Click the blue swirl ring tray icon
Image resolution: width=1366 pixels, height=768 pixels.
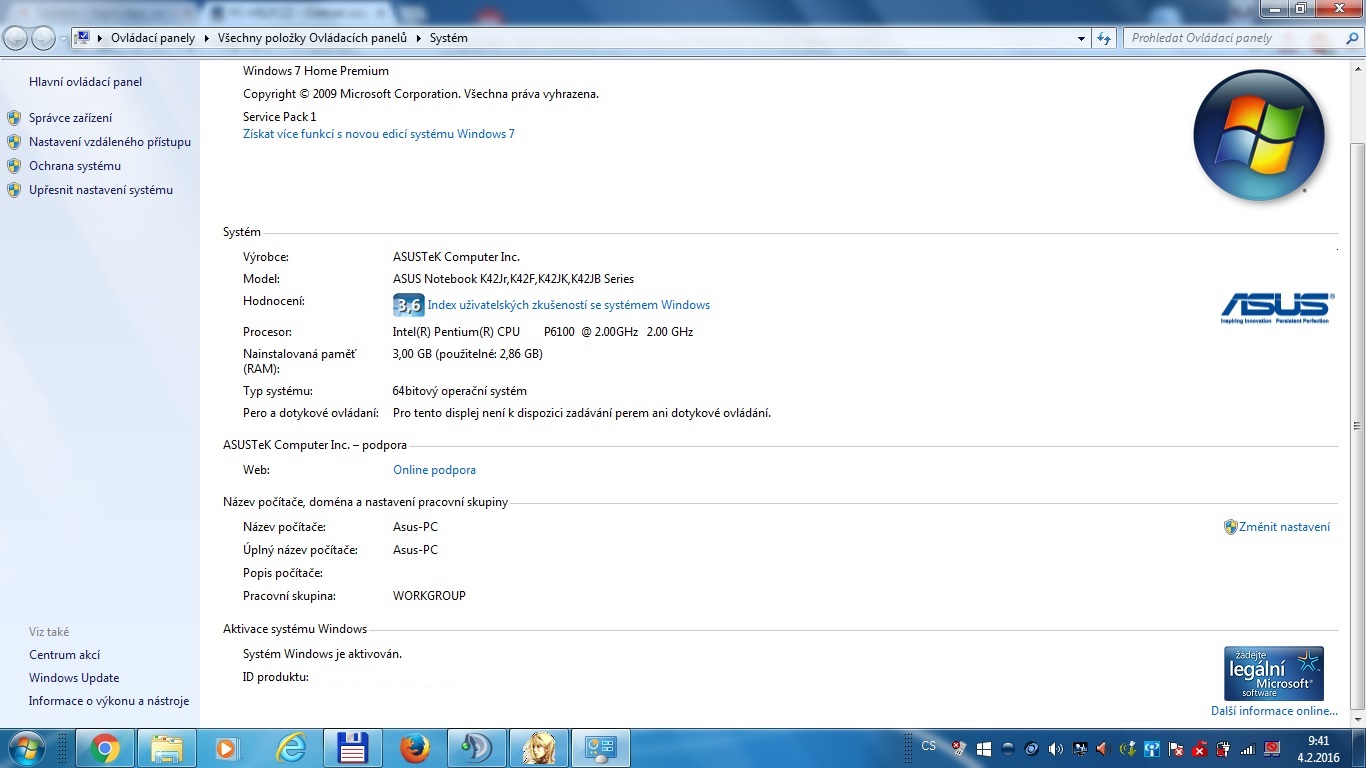pos(1031,748)
